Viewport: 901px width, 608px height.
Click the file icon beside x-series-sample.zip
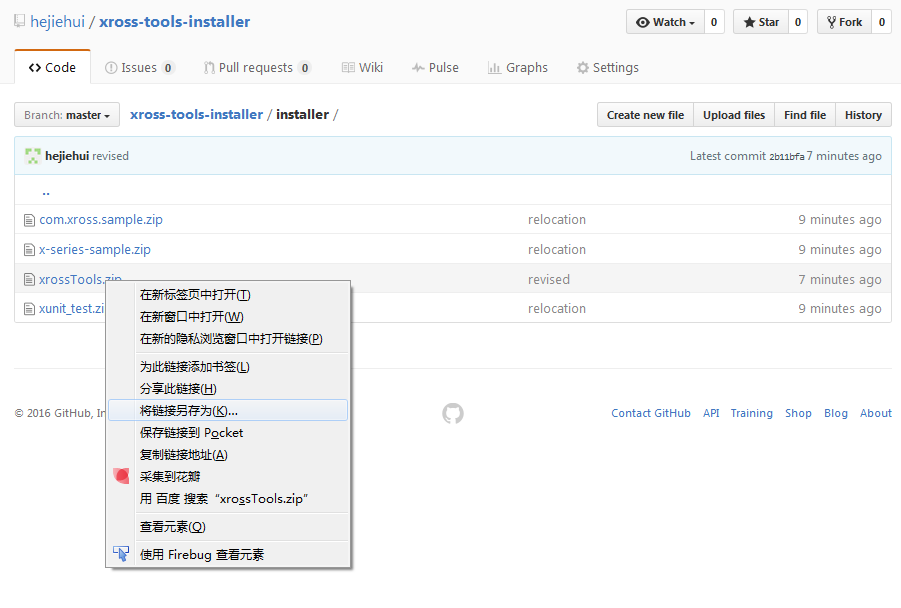click(x=30, y=250)
